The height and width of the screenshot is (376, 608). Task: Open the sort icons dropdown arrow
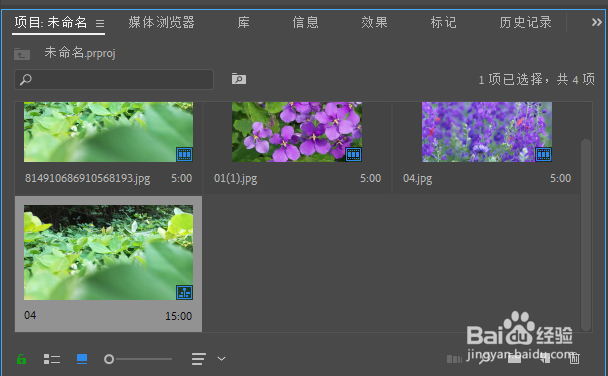(221, 359)
